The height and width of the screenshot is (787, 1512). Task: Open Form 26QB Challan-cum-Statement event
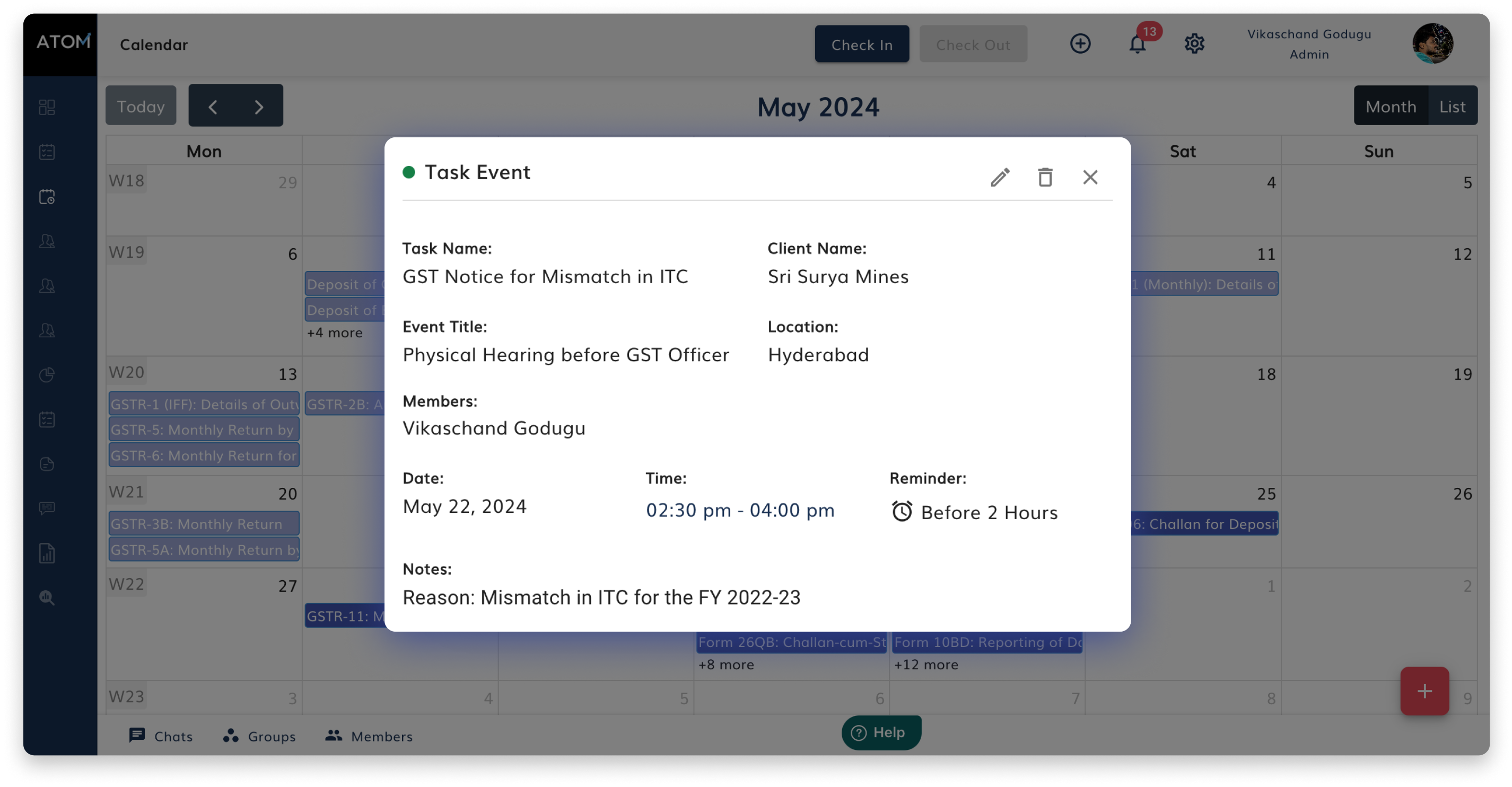[792, 642]
